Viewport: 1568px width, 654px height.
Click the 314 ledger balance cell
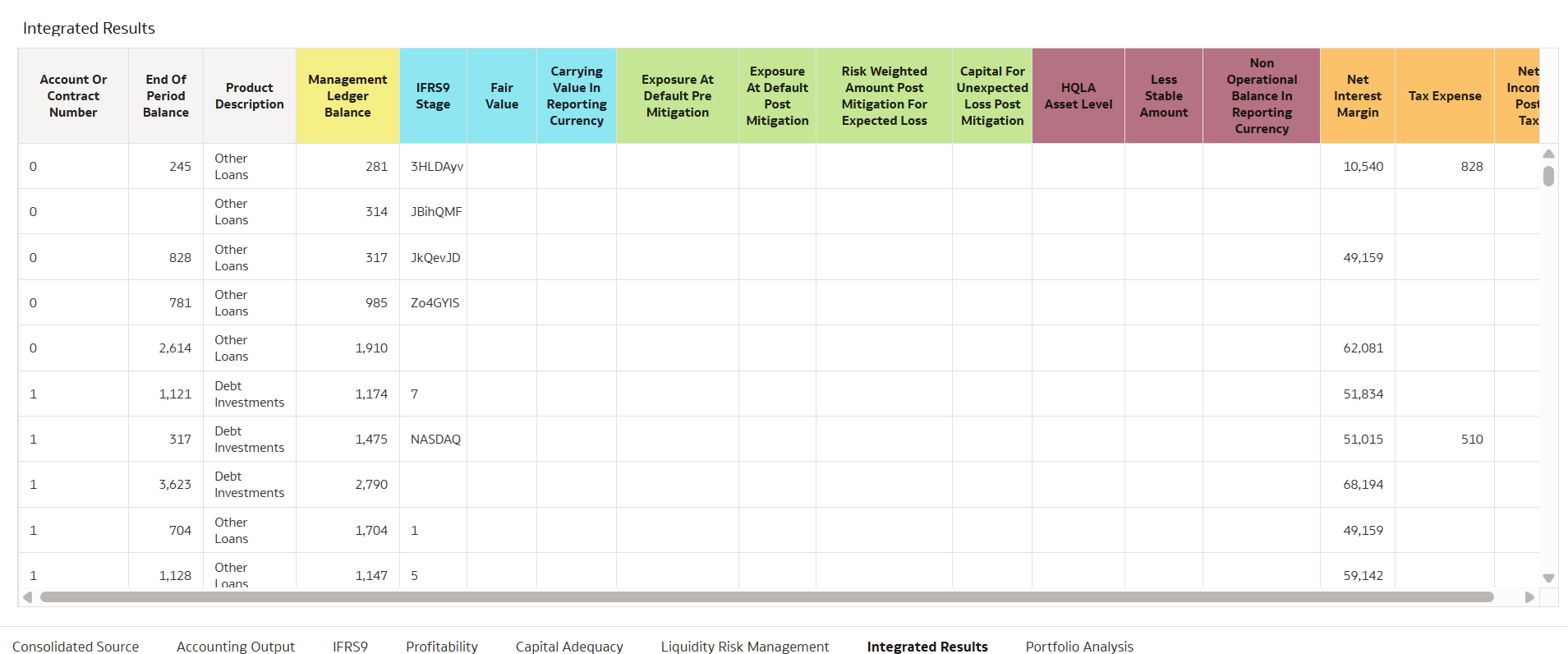point(347,212)
